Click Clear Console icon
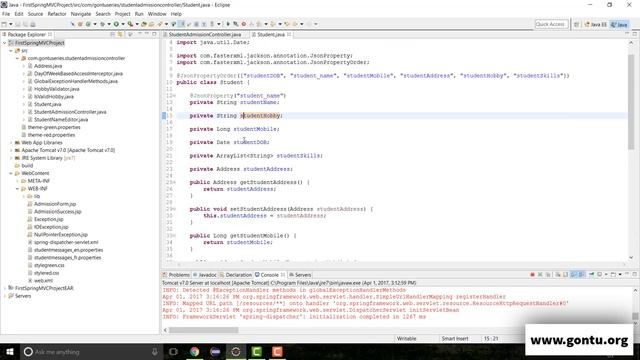The image size is (640, 360). (558, 274)
